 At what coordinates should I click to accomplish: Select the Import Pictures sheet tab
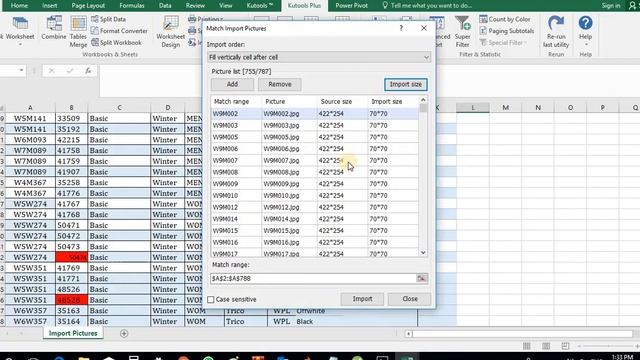pyautogui.click(x=73, y=333)
